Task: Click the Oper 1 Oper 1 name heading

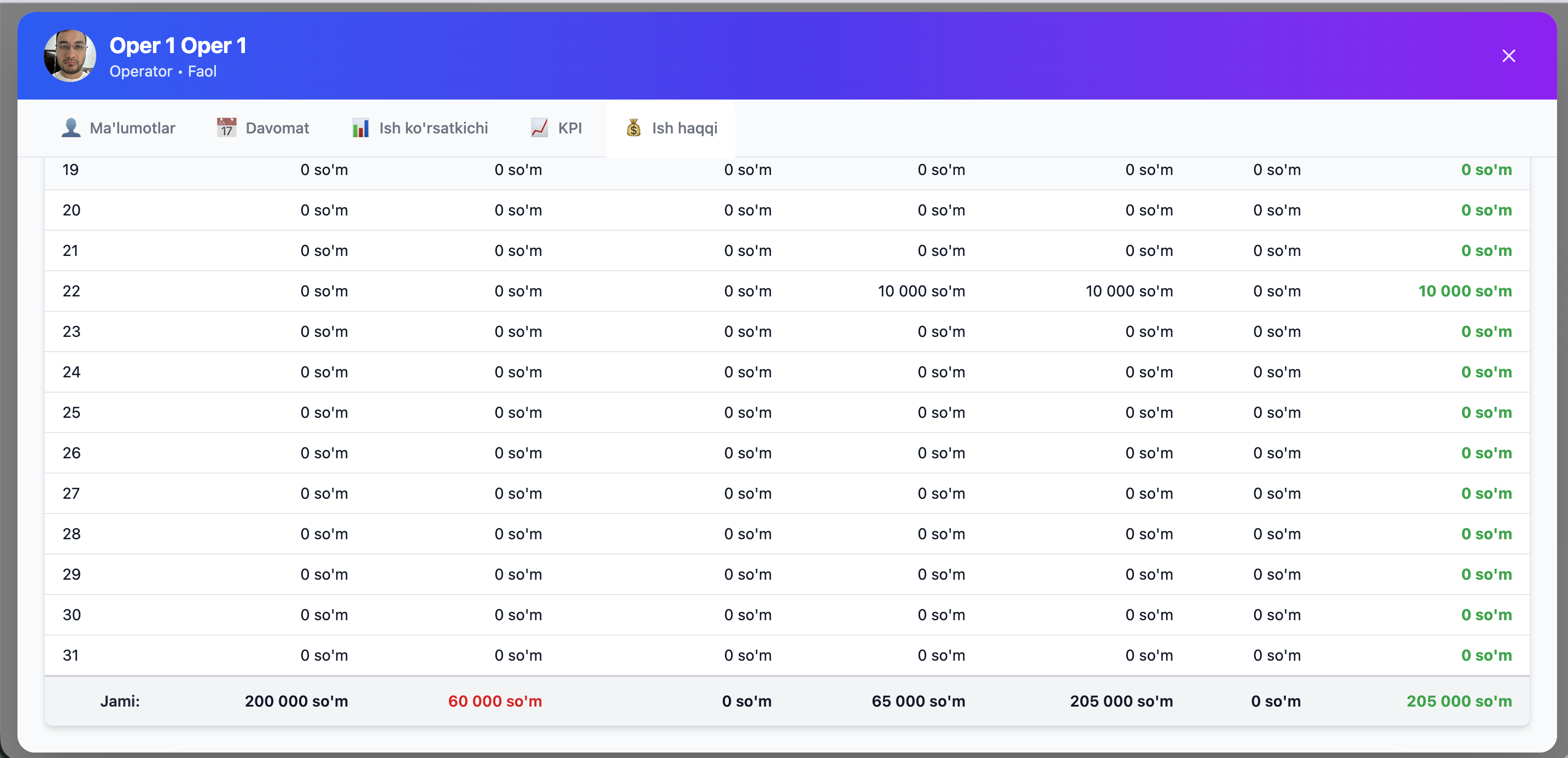Action: pyautogui.click(x=178, y=45)
